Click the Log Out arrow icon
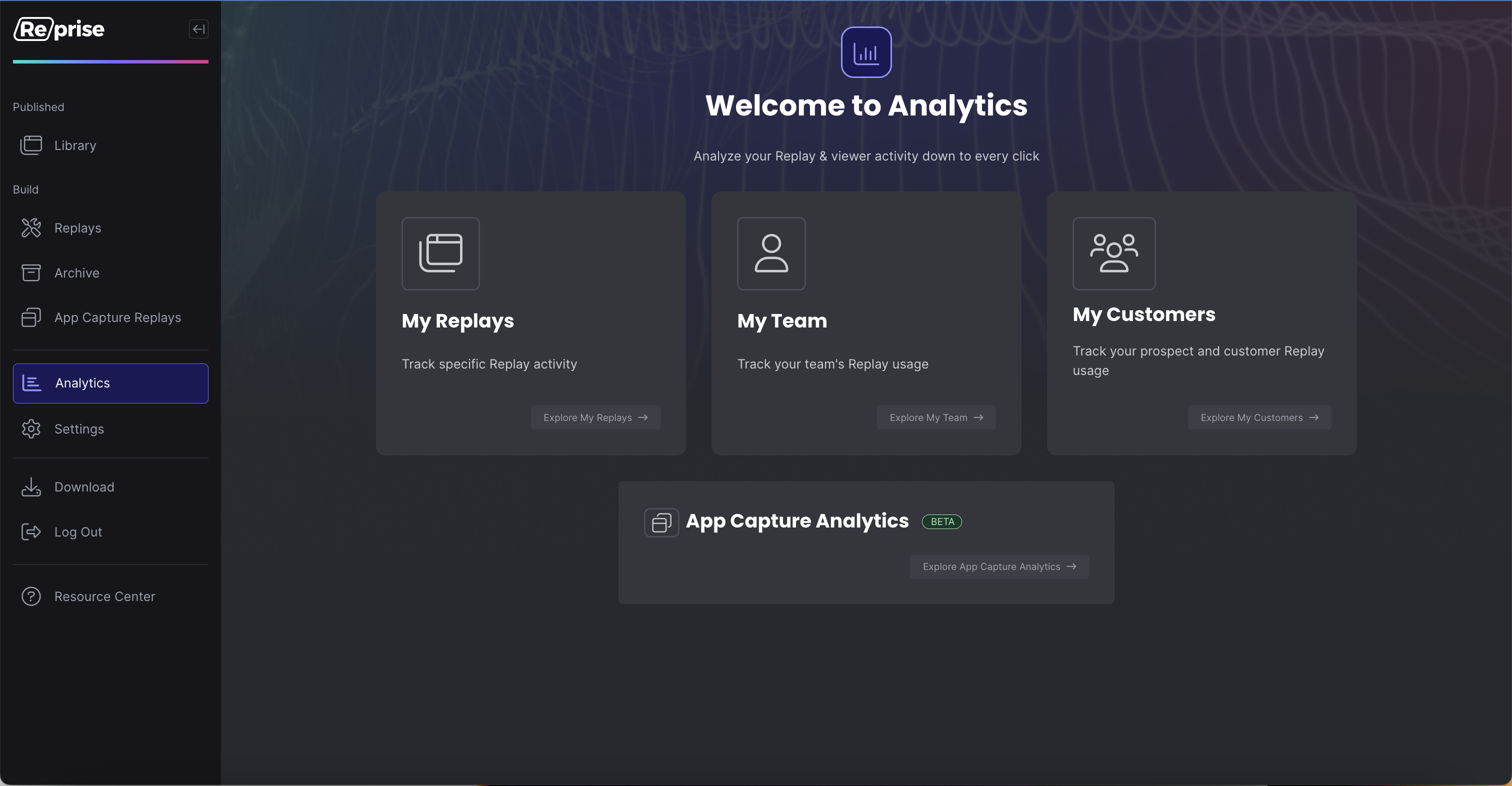 click(31, 532)
